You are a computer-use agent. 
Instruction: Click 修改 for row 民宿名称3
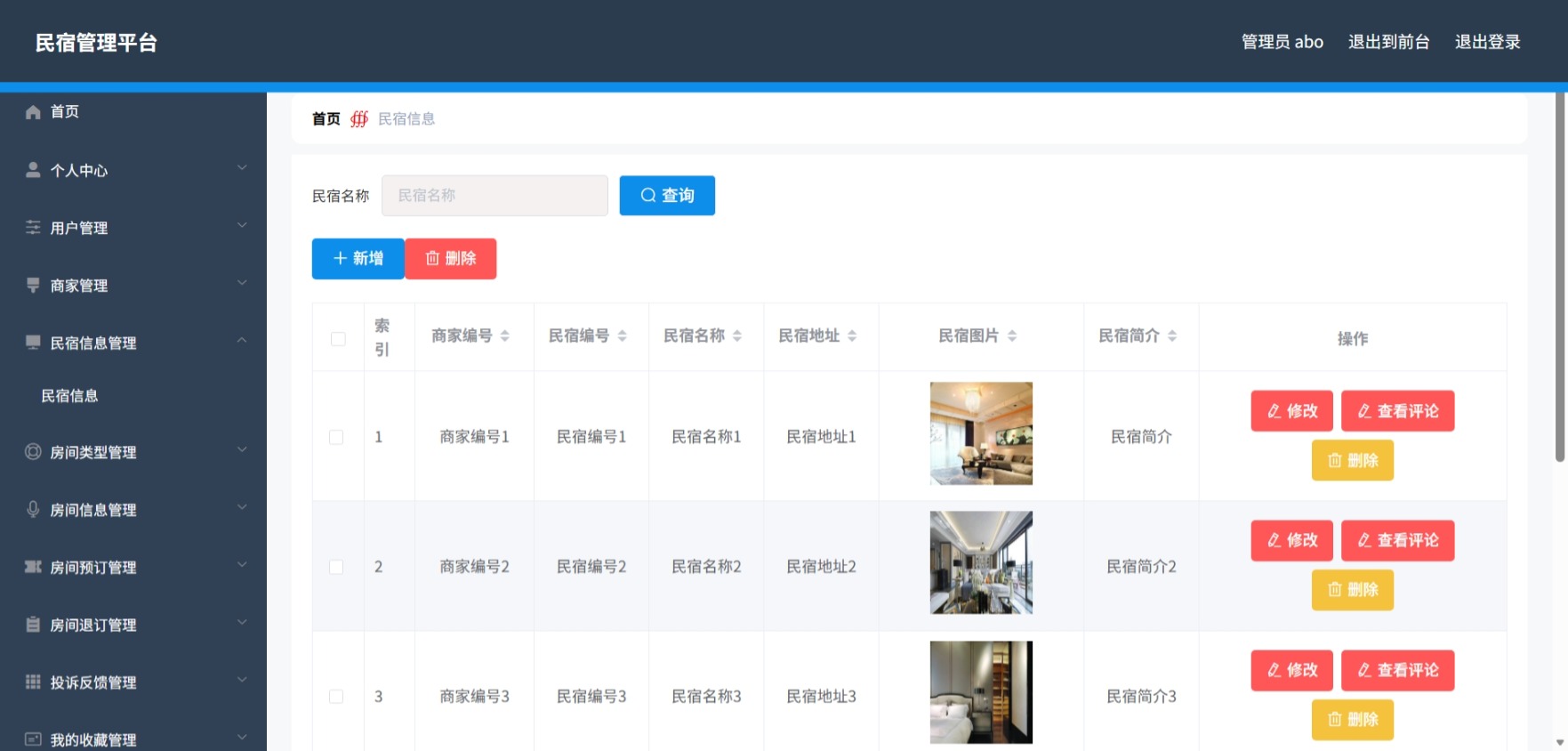click(1291, 670)
